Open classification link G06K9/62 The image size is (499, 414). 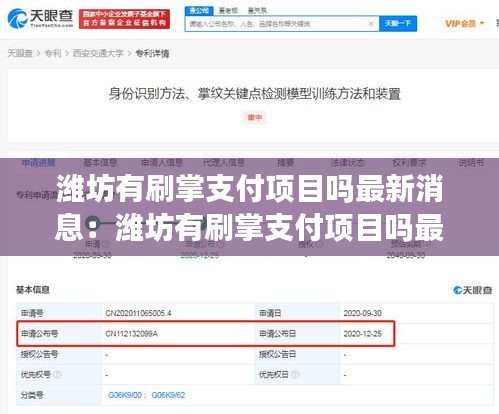point(168,395)
